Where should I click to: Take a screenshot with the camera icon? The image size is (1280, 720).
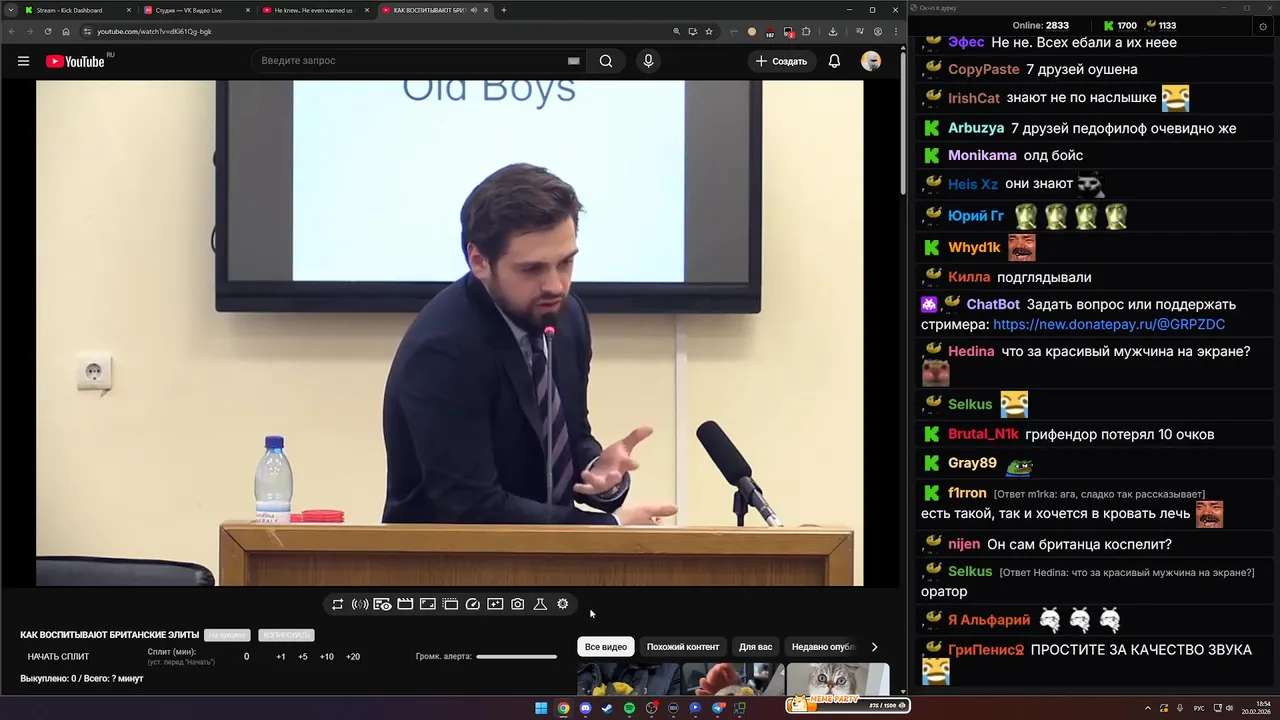518,604
